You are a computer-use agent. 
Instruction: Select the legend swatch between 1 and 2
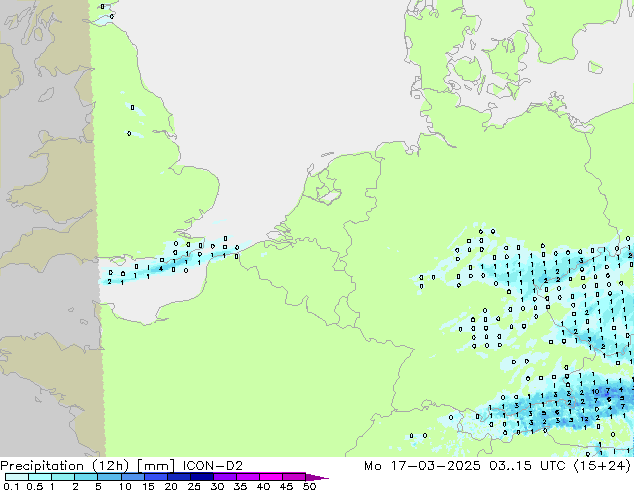(64, 477)
